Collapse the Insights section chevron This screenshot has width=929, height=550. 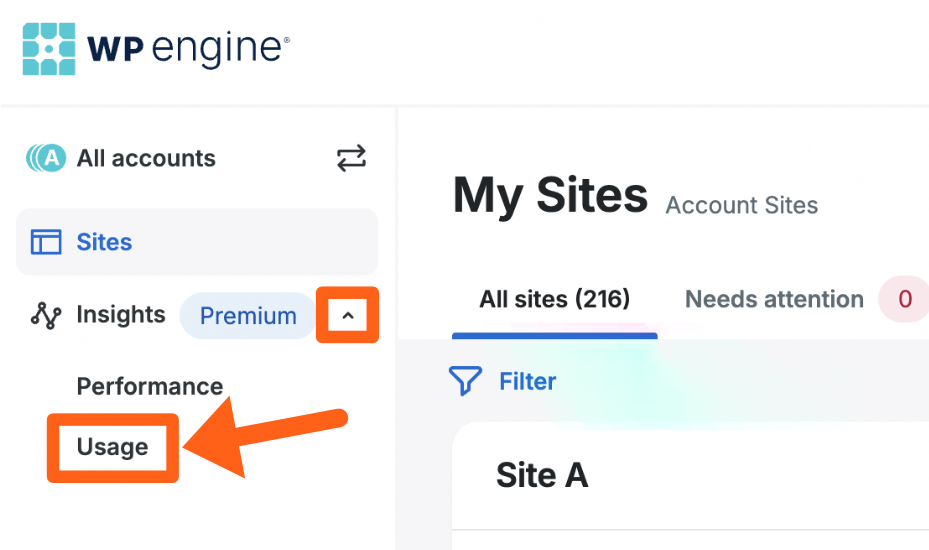tap(348, 316)
